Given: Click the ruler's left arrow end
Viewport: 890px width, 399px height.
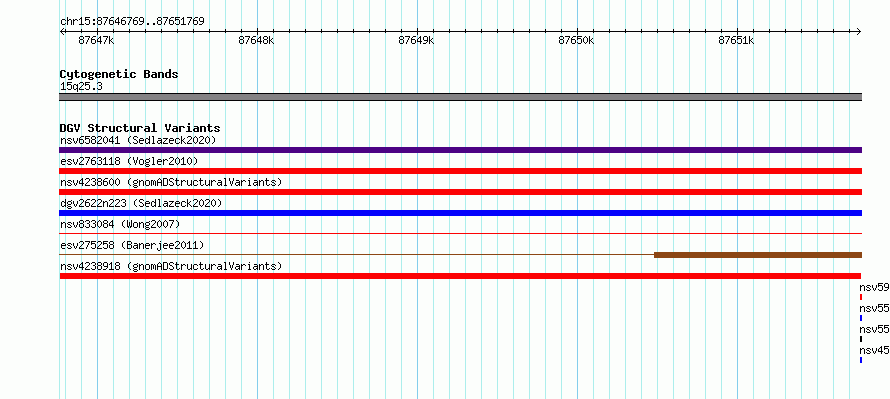Looking at the screenshot, I should tap(62, 31).
